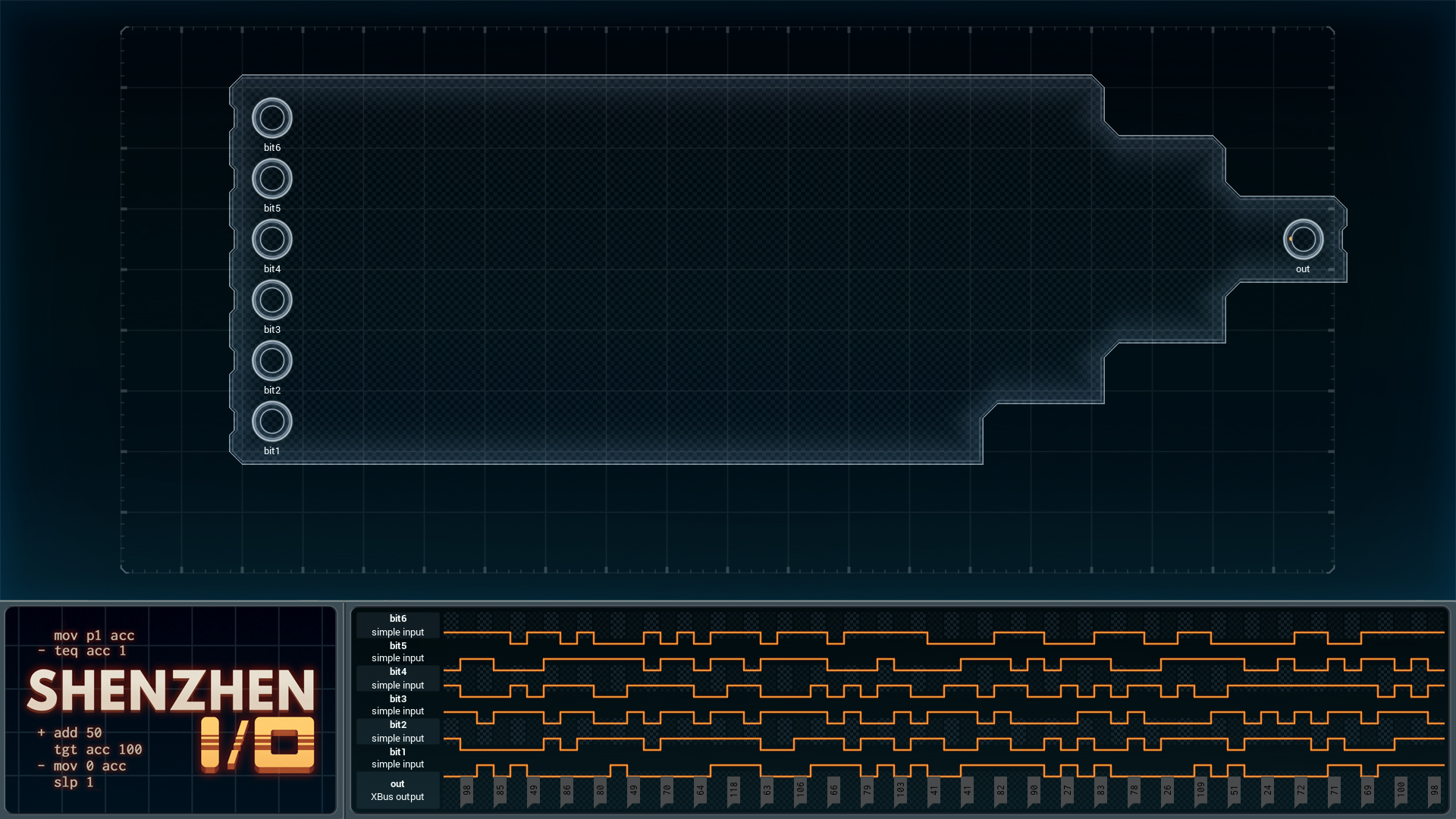This screenshot has height=819, width=1456.
Task: Click the bit2 input pin
Action: (x=271, y=361)
